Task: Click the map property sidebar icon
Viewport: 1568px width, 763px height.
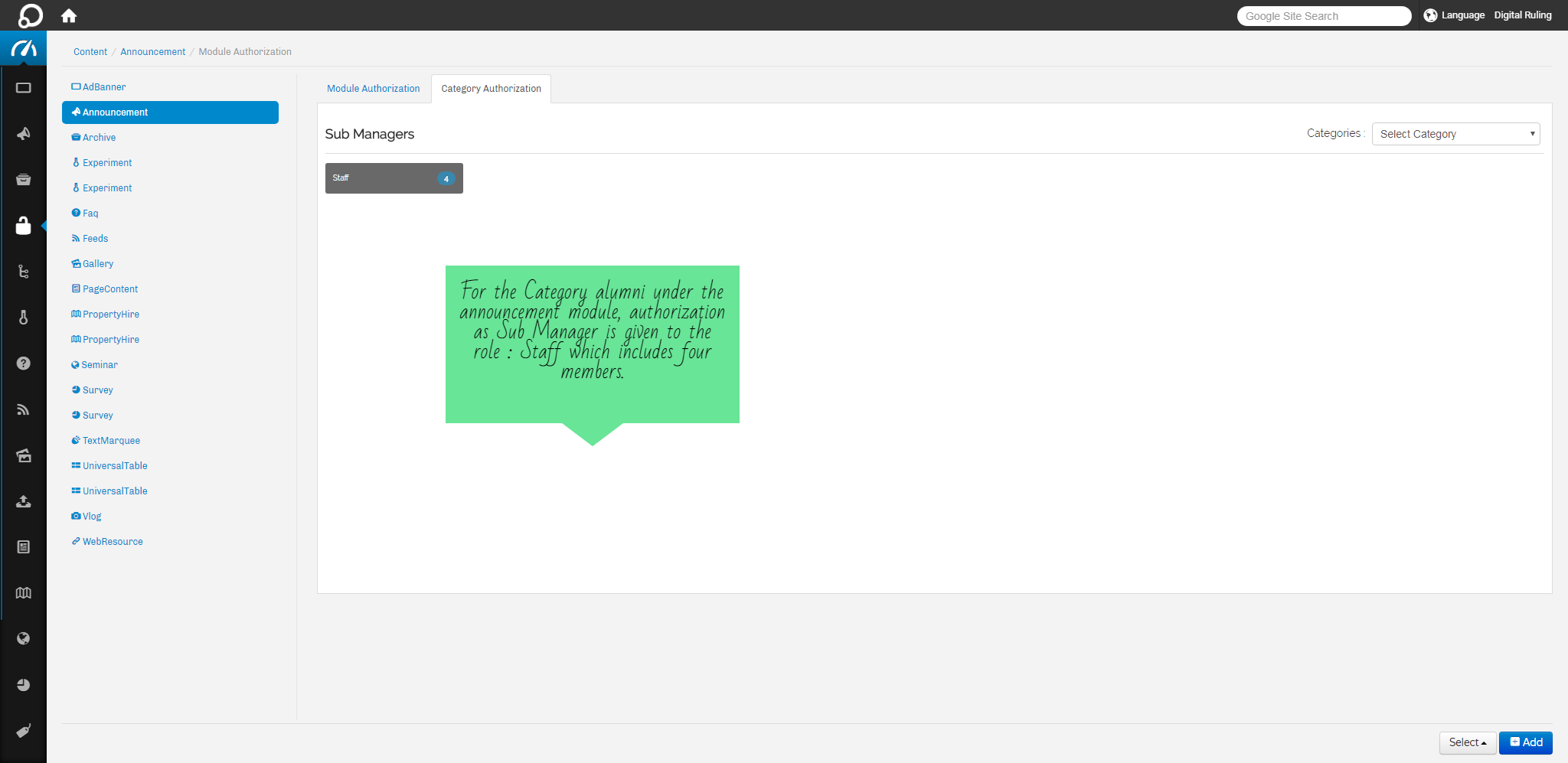Action: point(24,593)
